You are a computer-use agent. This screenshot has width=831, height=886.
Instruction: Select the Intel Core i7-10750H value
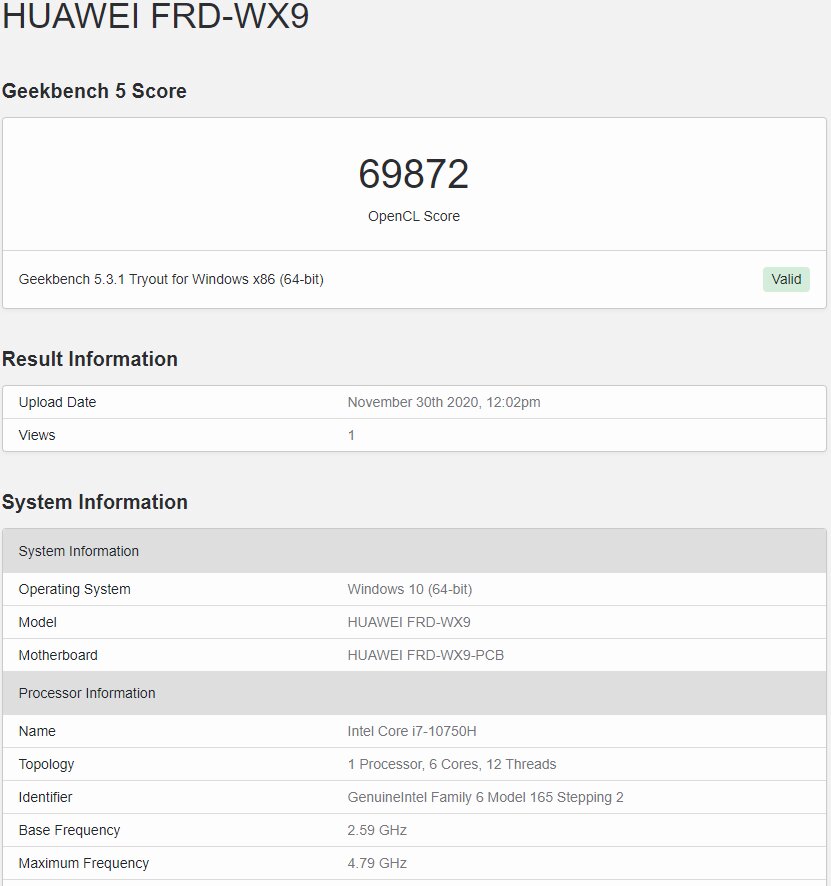[412, 731]
